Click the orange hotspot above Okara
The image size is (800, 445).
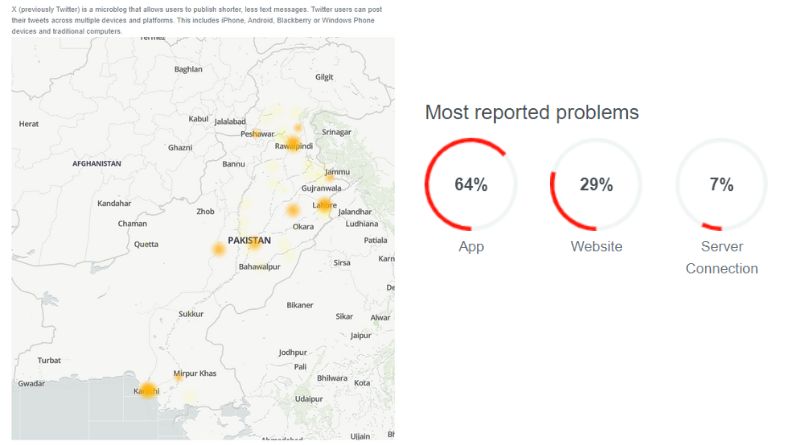click(x=293, y=210)
